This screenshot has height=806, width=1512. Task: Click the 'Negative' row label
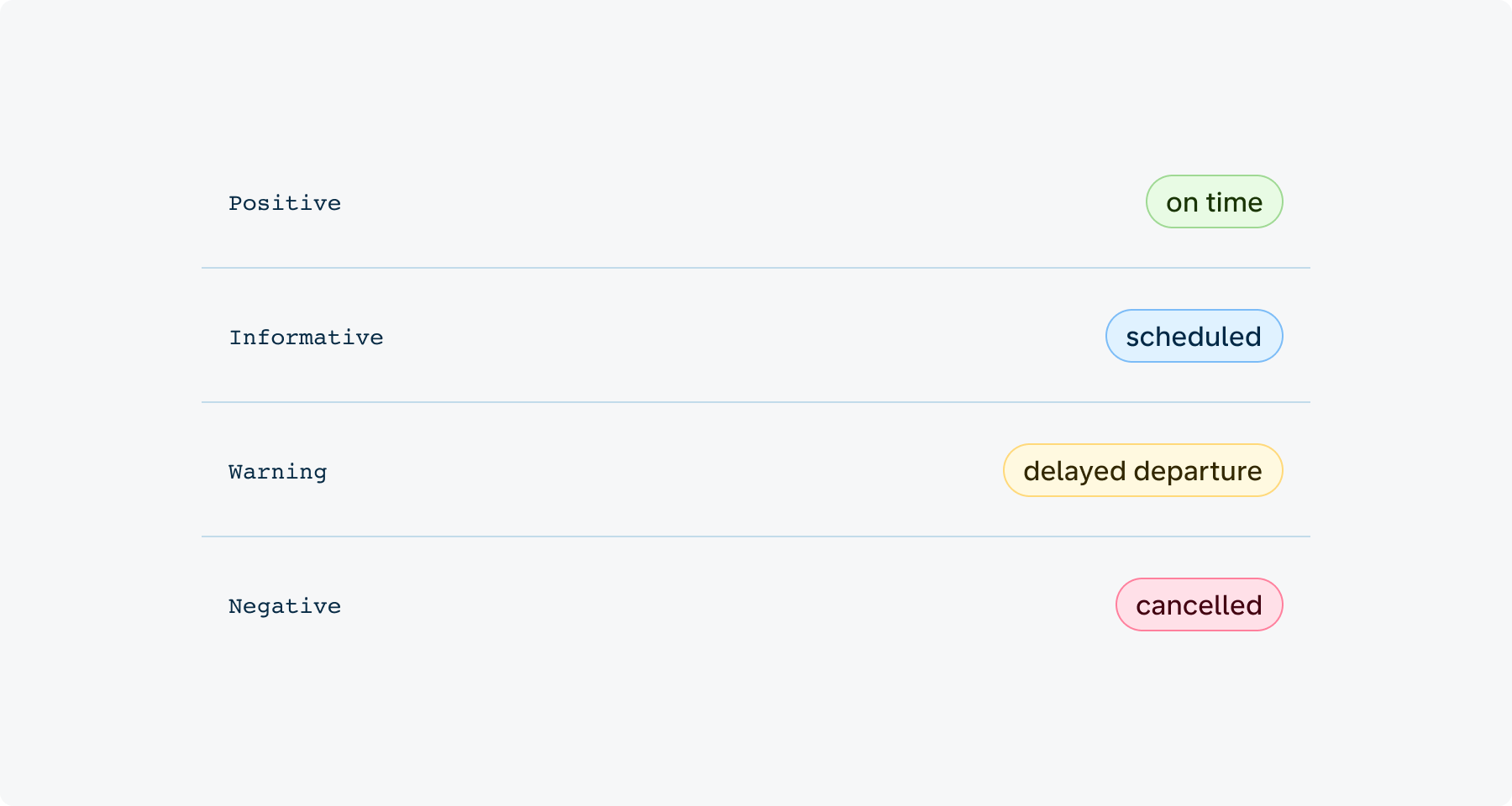pyautogui.click(x=284, y=604)
